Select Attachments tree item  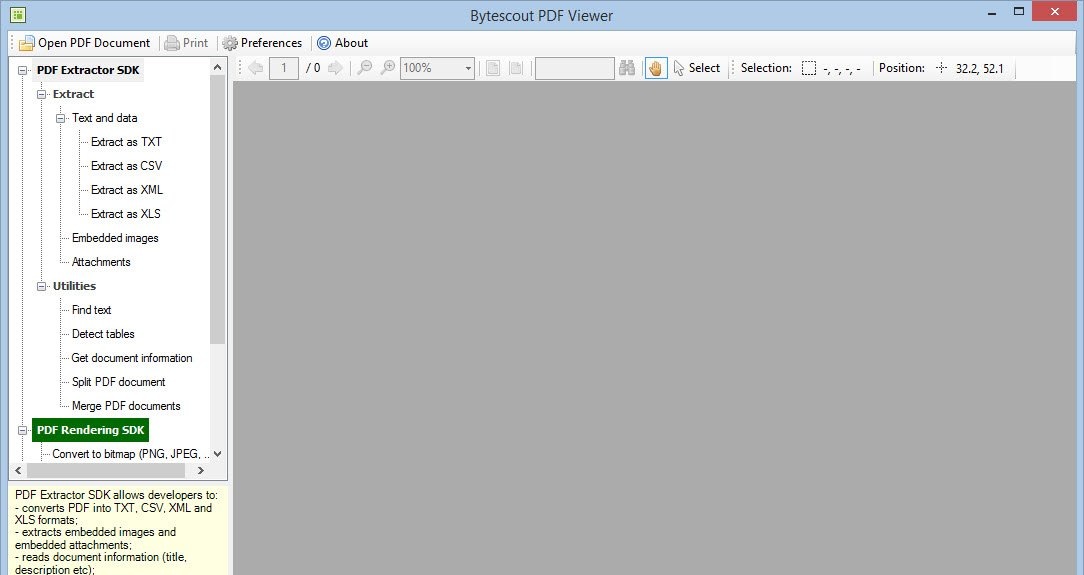click(101, 262)
